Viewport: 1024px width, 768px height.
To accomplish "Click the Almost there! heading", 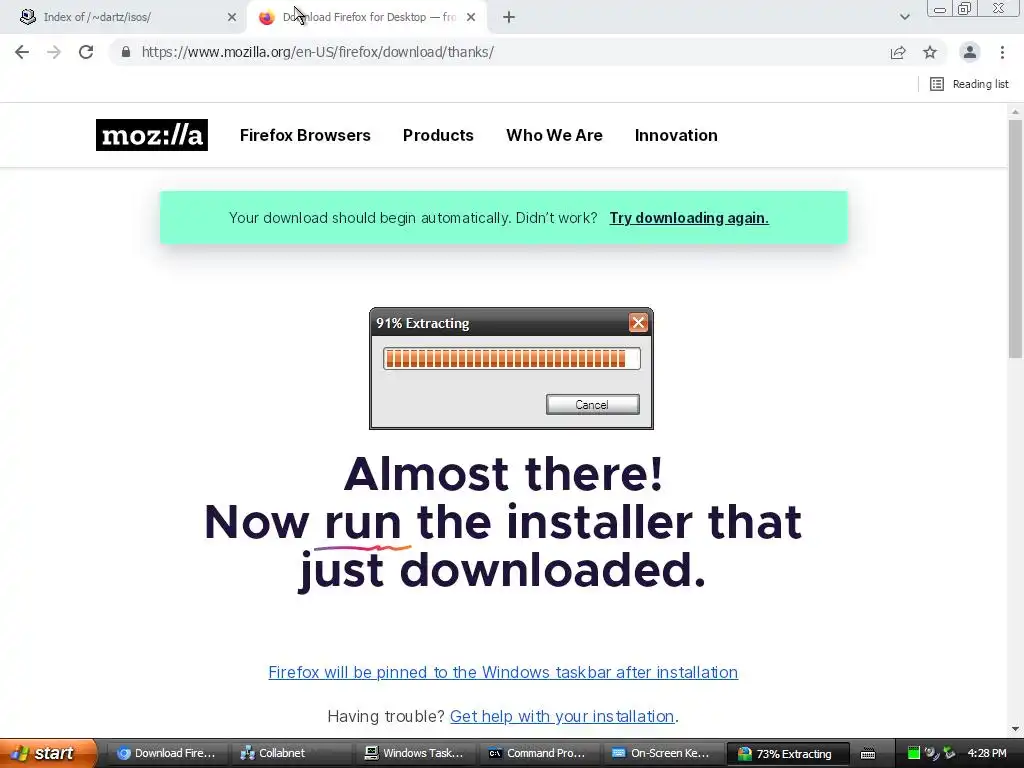I will [x=504, y=473].
